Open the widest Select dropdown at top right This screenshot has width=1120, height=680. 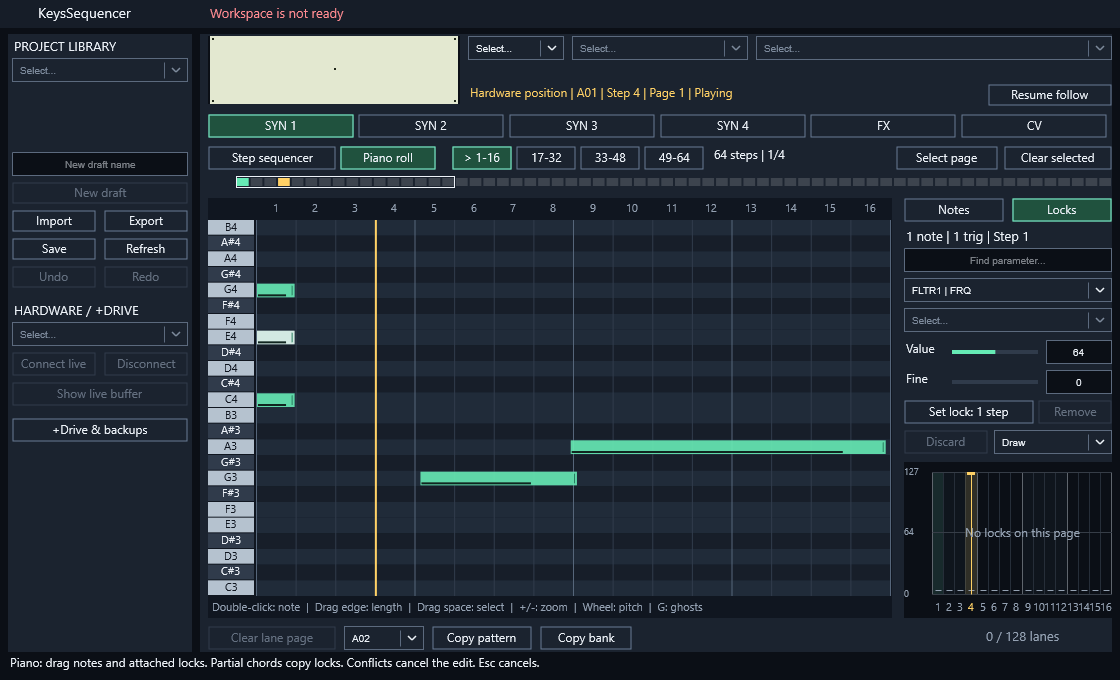coord(934,49)
